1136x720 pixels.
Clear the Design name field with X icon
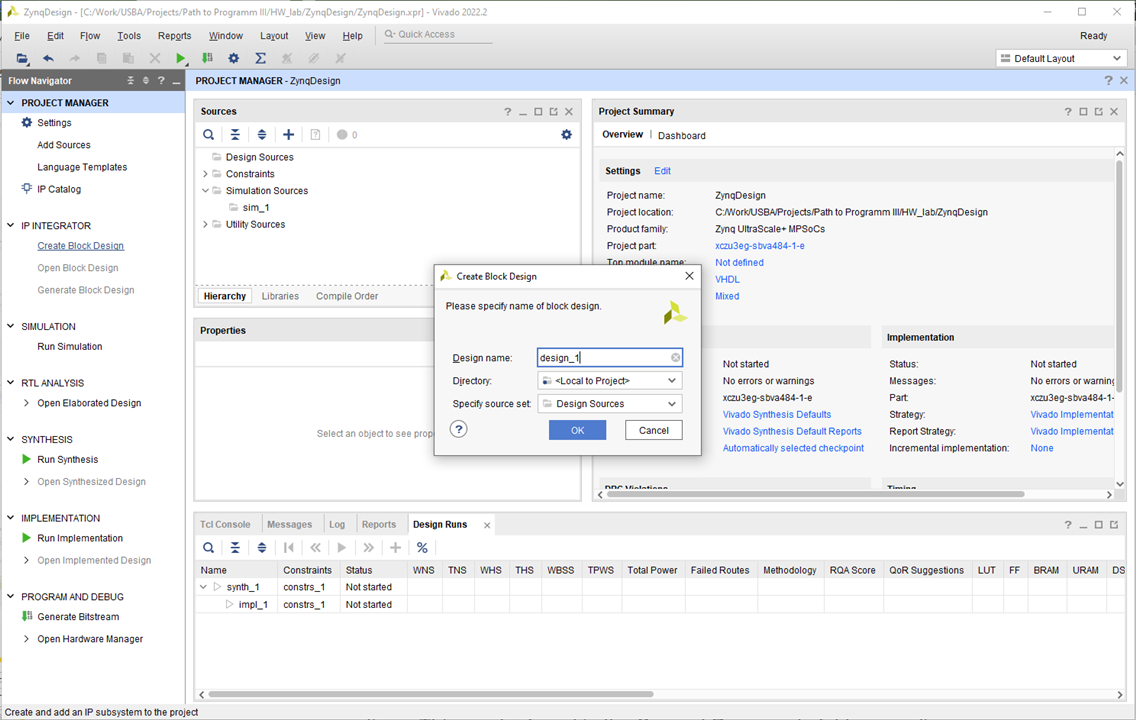click(676, 358)
